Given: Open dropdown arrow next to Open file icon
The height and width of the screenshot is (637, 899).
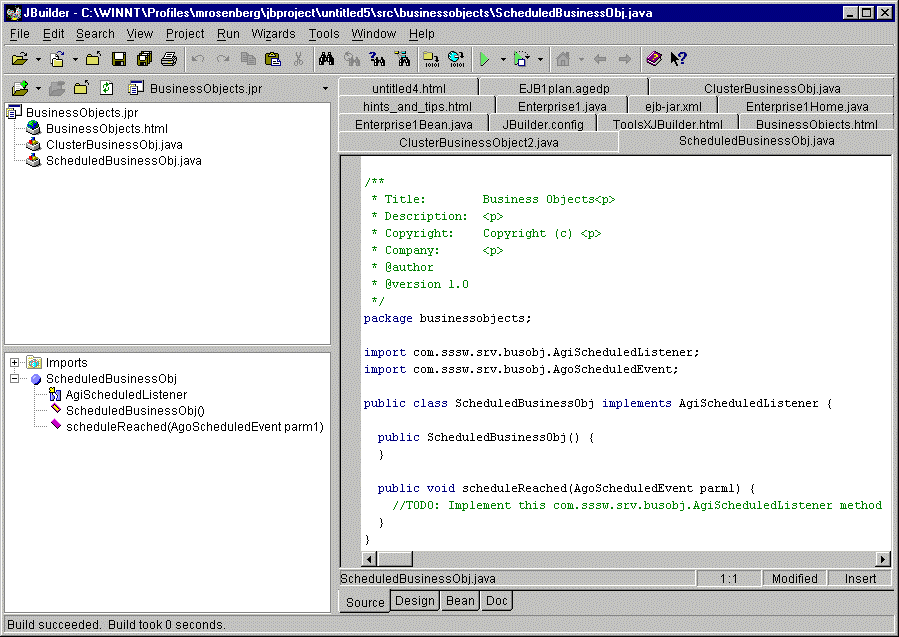Looking at the screenshot, I should [x=38, y=59].
